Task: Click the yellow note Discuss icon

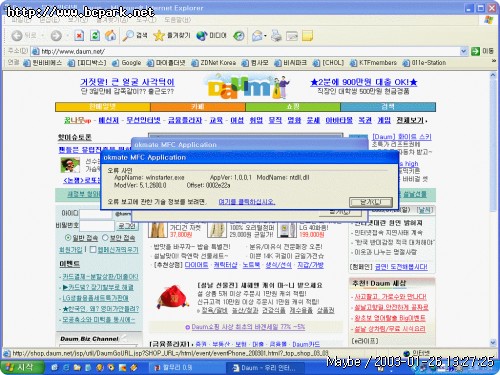Action: pos(307,36)
